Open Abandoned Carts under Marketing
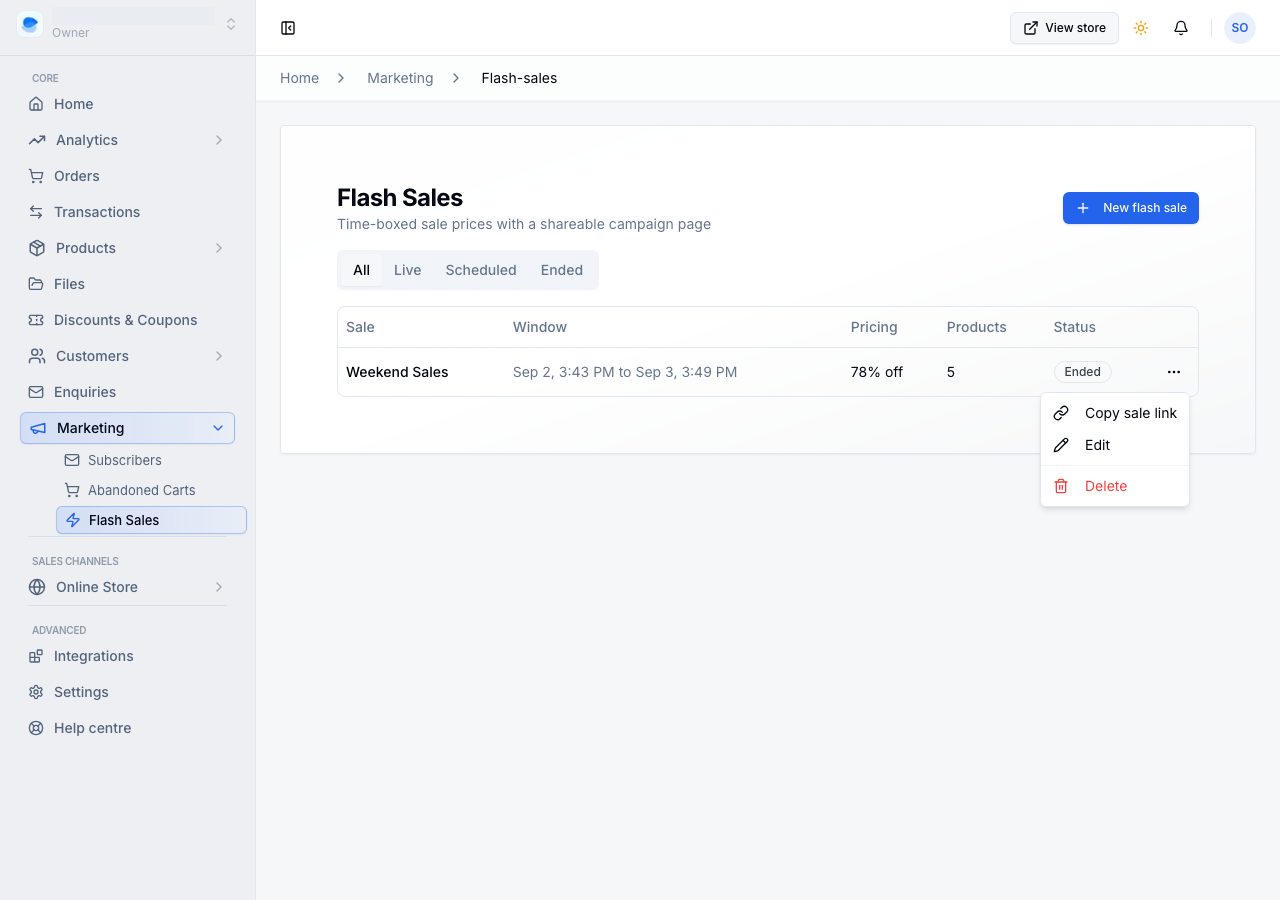1280x900 pixels. click(151, 490)
